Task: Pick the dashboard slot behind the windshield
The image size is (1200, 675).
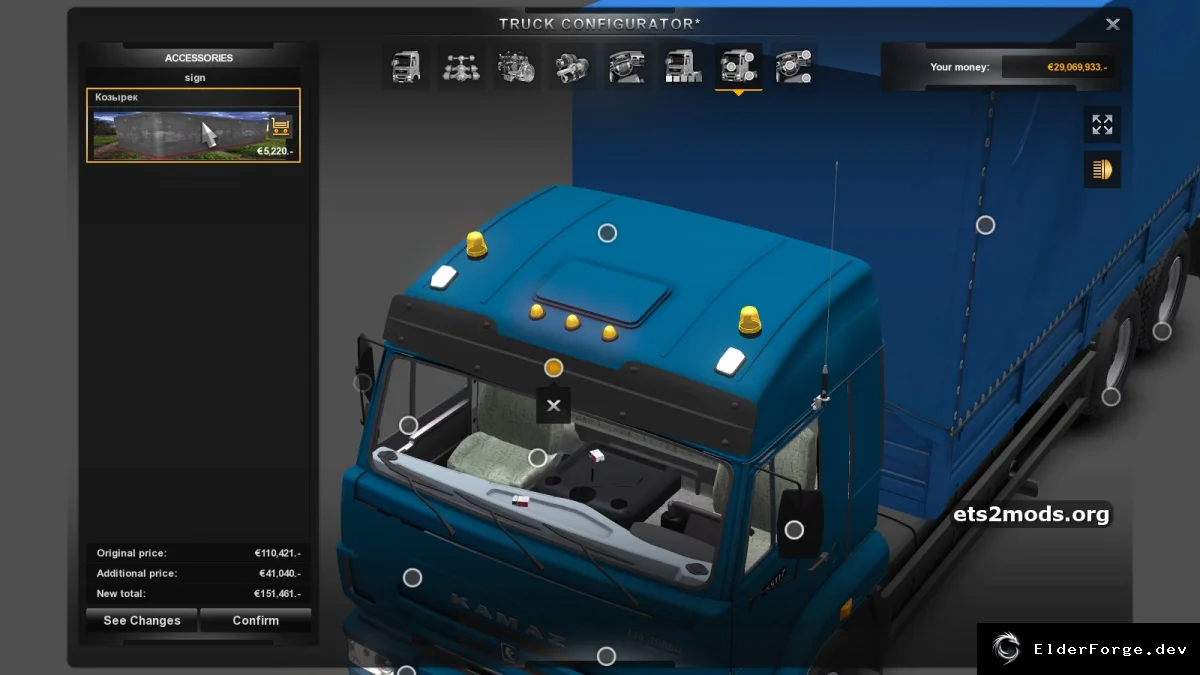Action: tap(538, 458)
